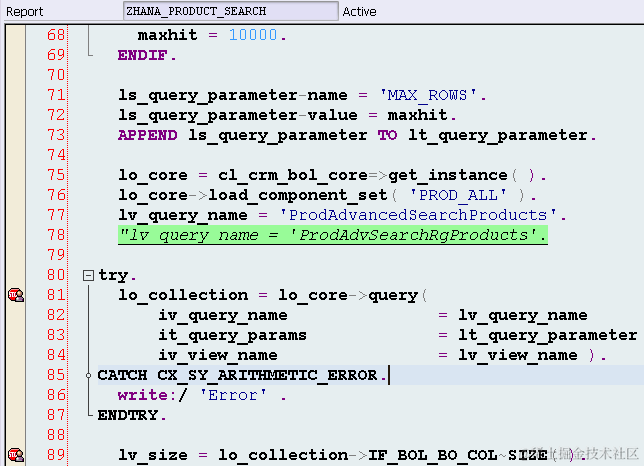Click iv_query_name parameter on line 82
This screenshot has width=644, height=466.
coord(223,315)
